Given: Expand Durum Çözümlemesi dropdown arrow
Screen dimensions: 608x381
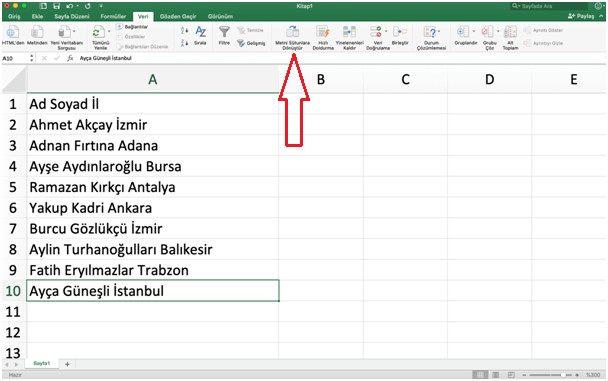Looking at the screenshot, I should 439,31.
